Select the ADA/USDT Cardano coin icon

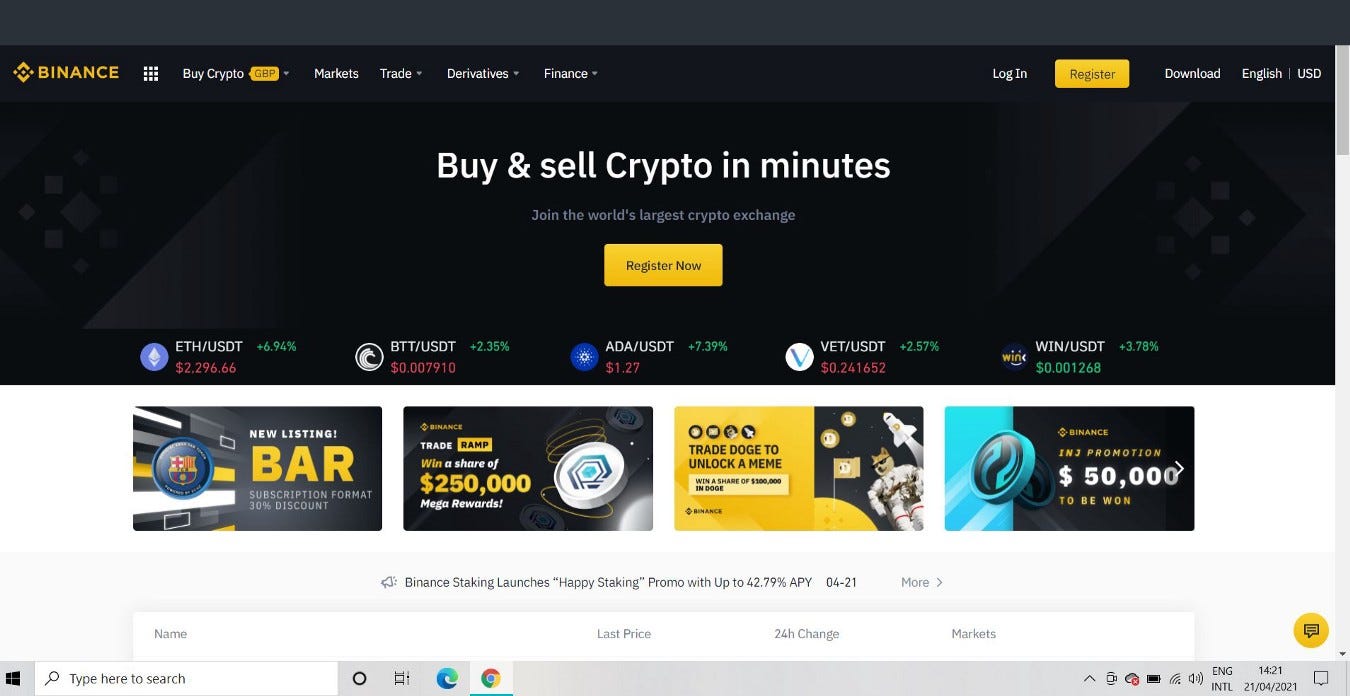[x=584, y=357]
